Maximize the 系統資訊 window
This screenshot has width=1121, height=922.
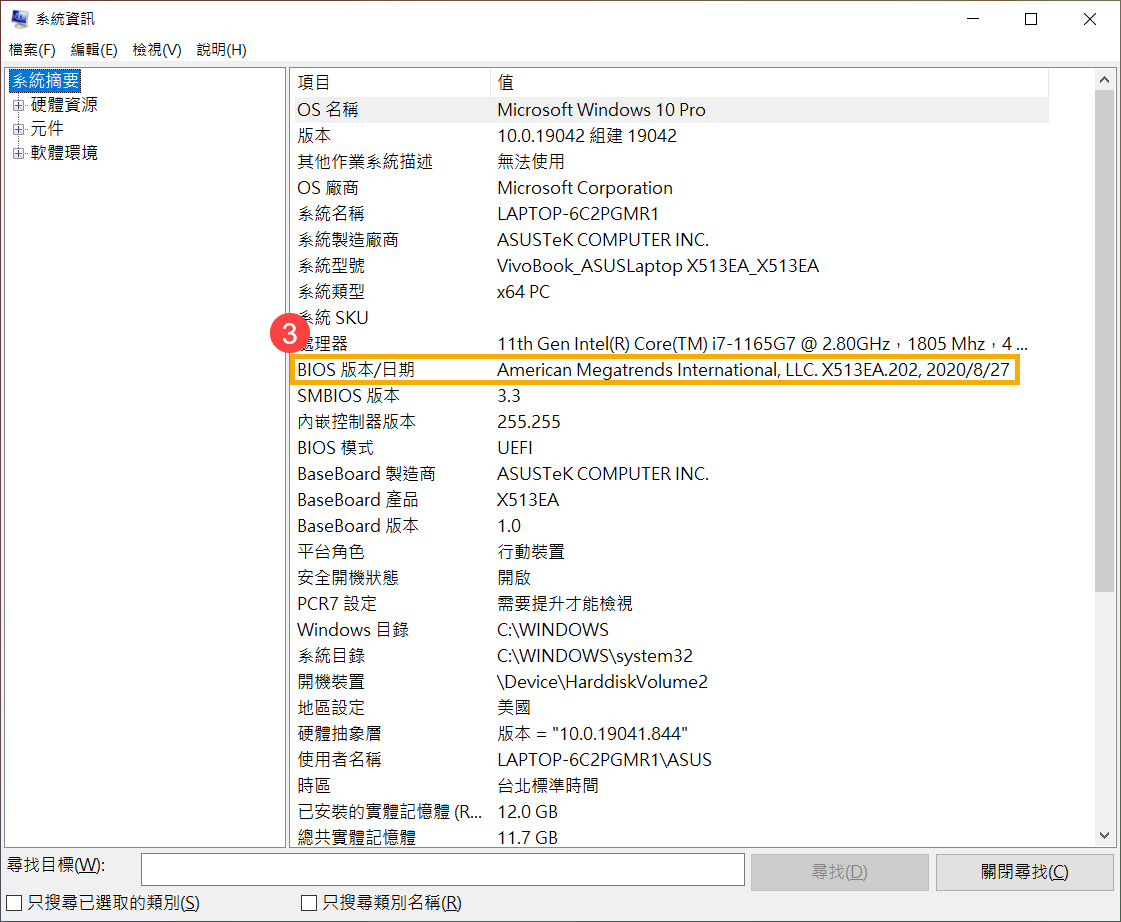tap(1031, 19)
